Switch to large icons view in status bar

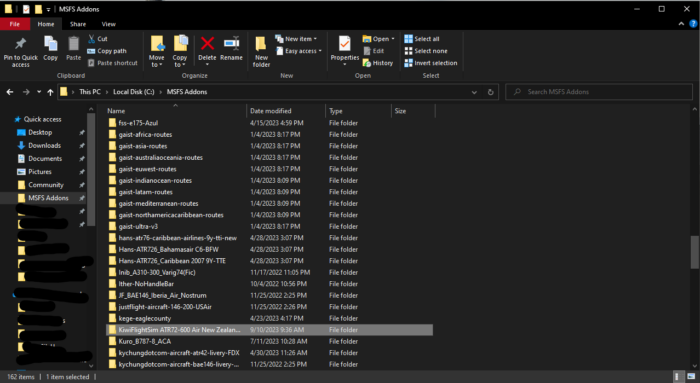[x=691, y=377]
